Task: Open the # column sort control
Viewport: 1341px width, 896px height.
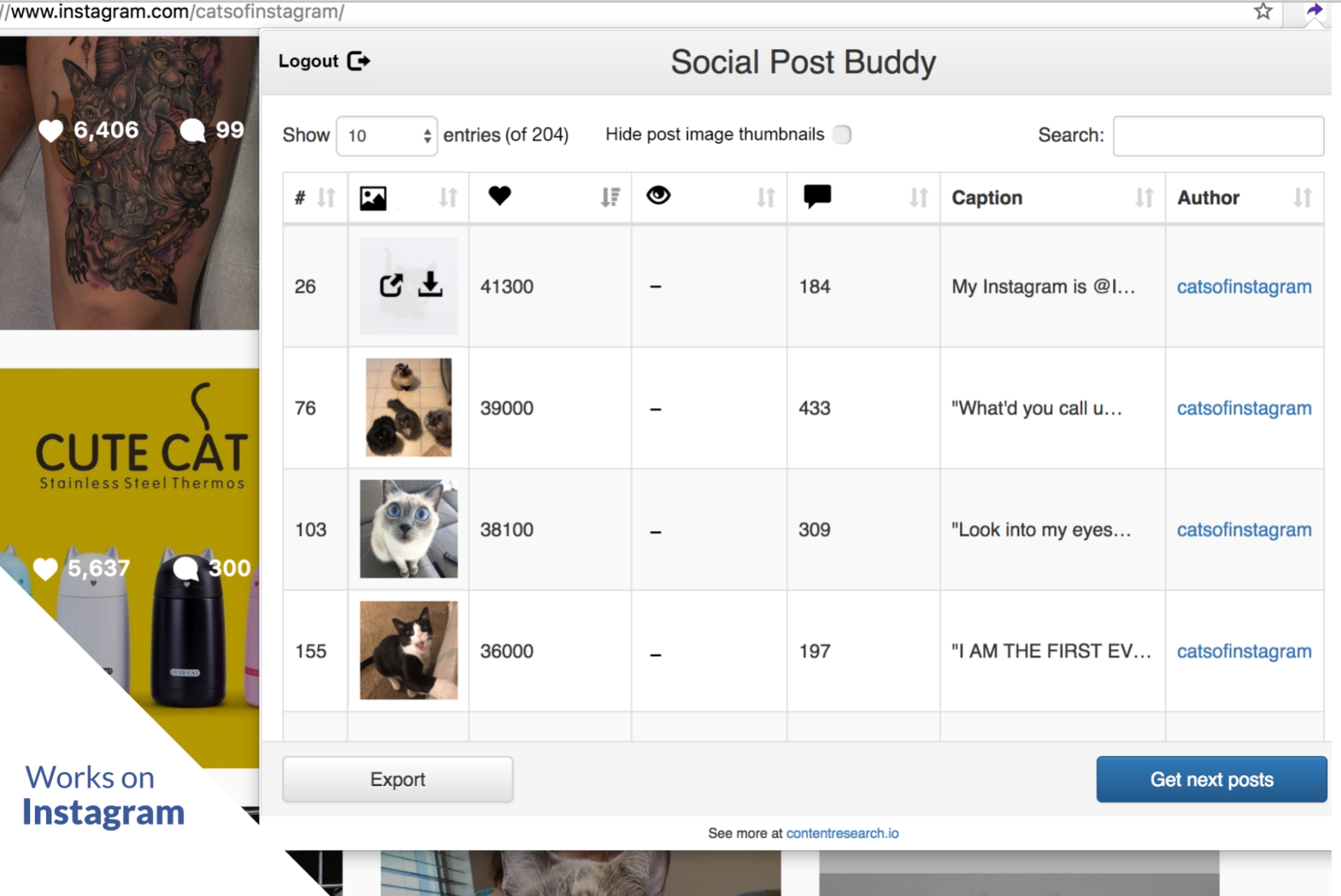Action: tap(324, 197)
